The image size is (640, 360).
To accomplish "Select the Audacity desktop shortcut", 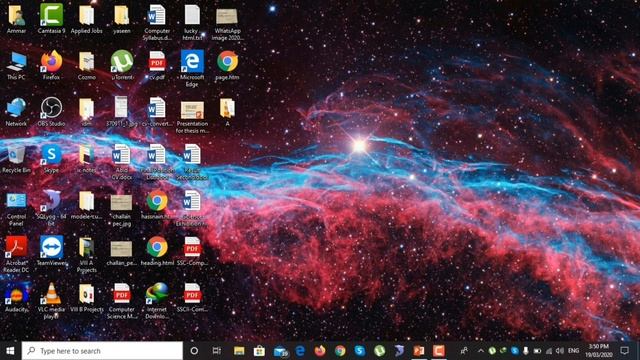I will coord(16,298).
